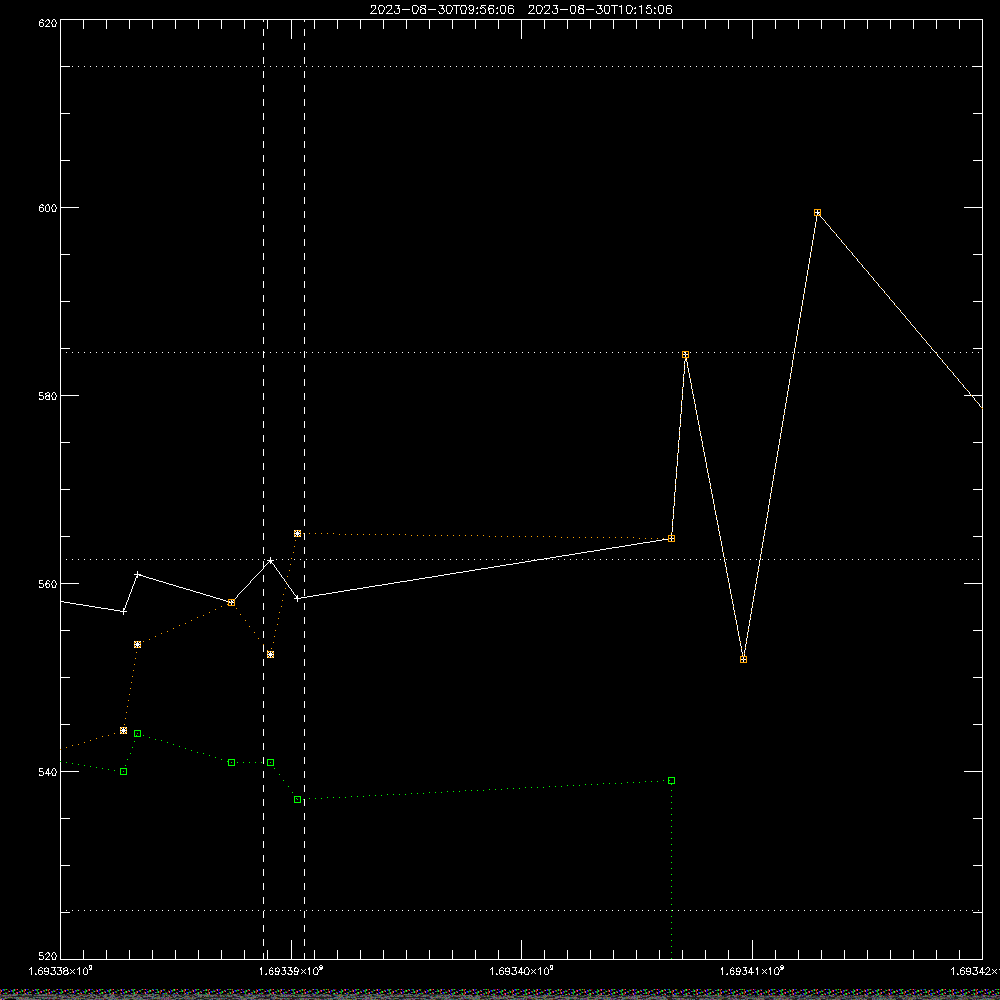The image size is (1000, 1000).
Task: Select the orange marker near 553 above the highest green marker
Action: point(137,645)
